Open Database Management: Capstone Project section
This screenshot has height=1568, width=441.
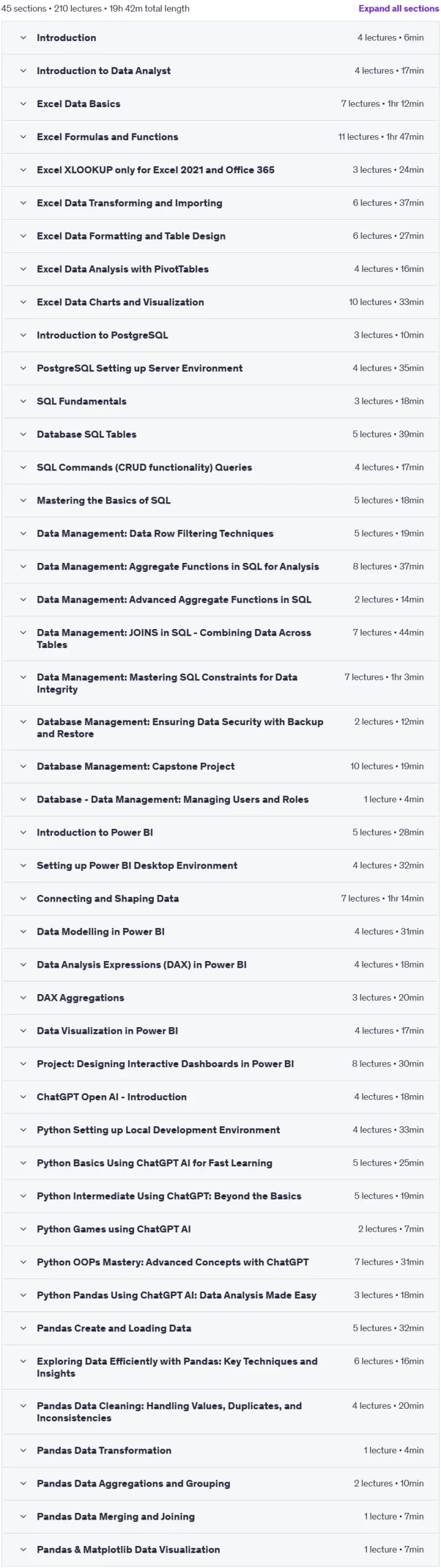[x=221, y=766]
